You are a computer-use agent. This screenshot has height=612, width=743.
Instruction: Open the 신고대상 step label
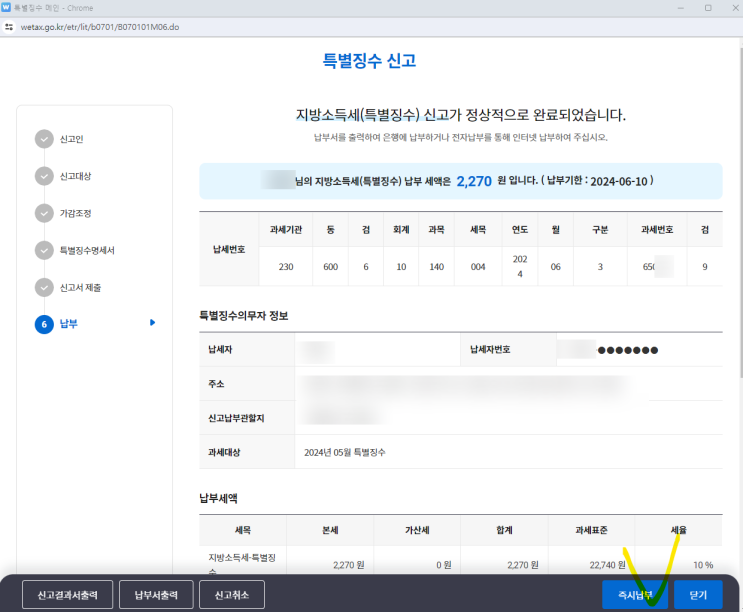75,176
